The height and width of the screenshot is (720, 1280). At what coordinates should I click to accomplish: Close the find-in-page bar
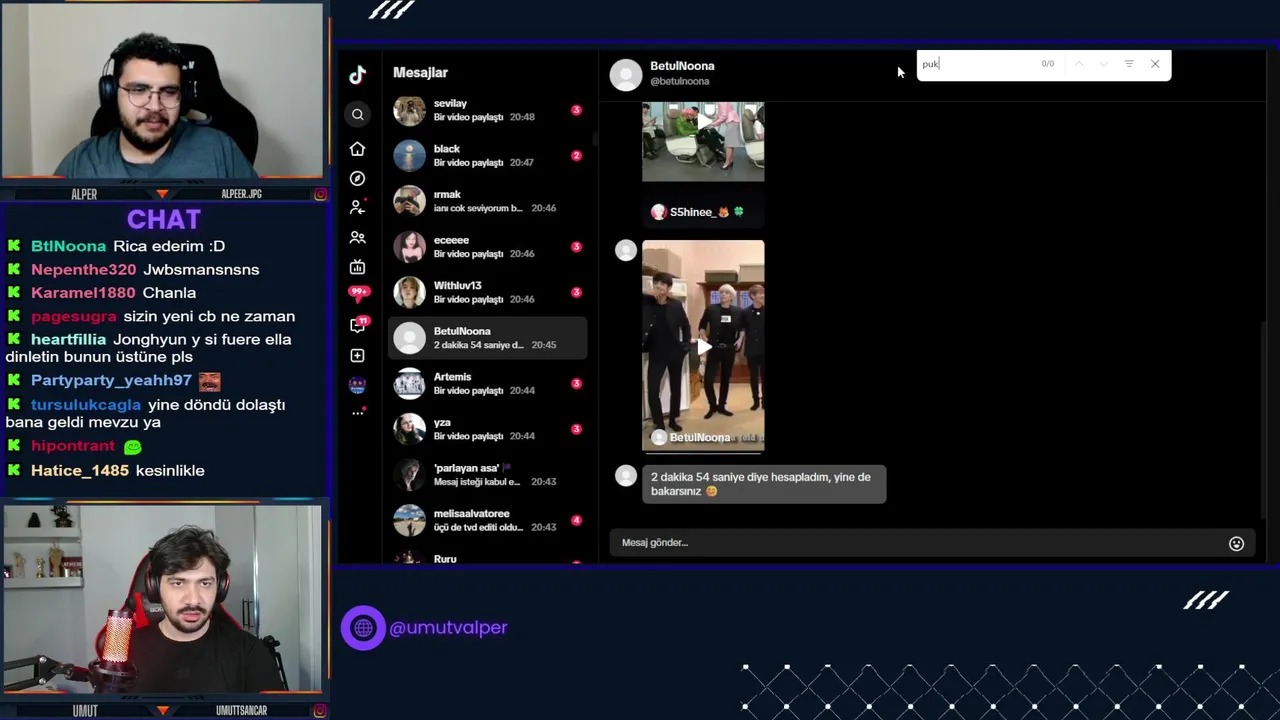1155,64
